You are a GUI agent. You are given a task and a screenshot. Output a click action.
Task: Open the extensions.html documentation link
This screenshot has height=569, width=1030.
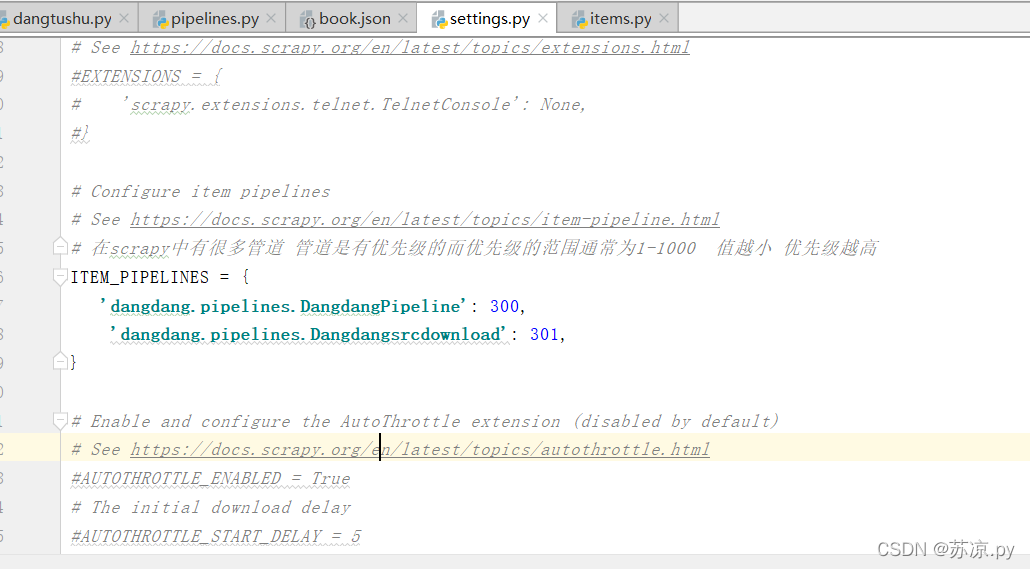click(410, 47)
